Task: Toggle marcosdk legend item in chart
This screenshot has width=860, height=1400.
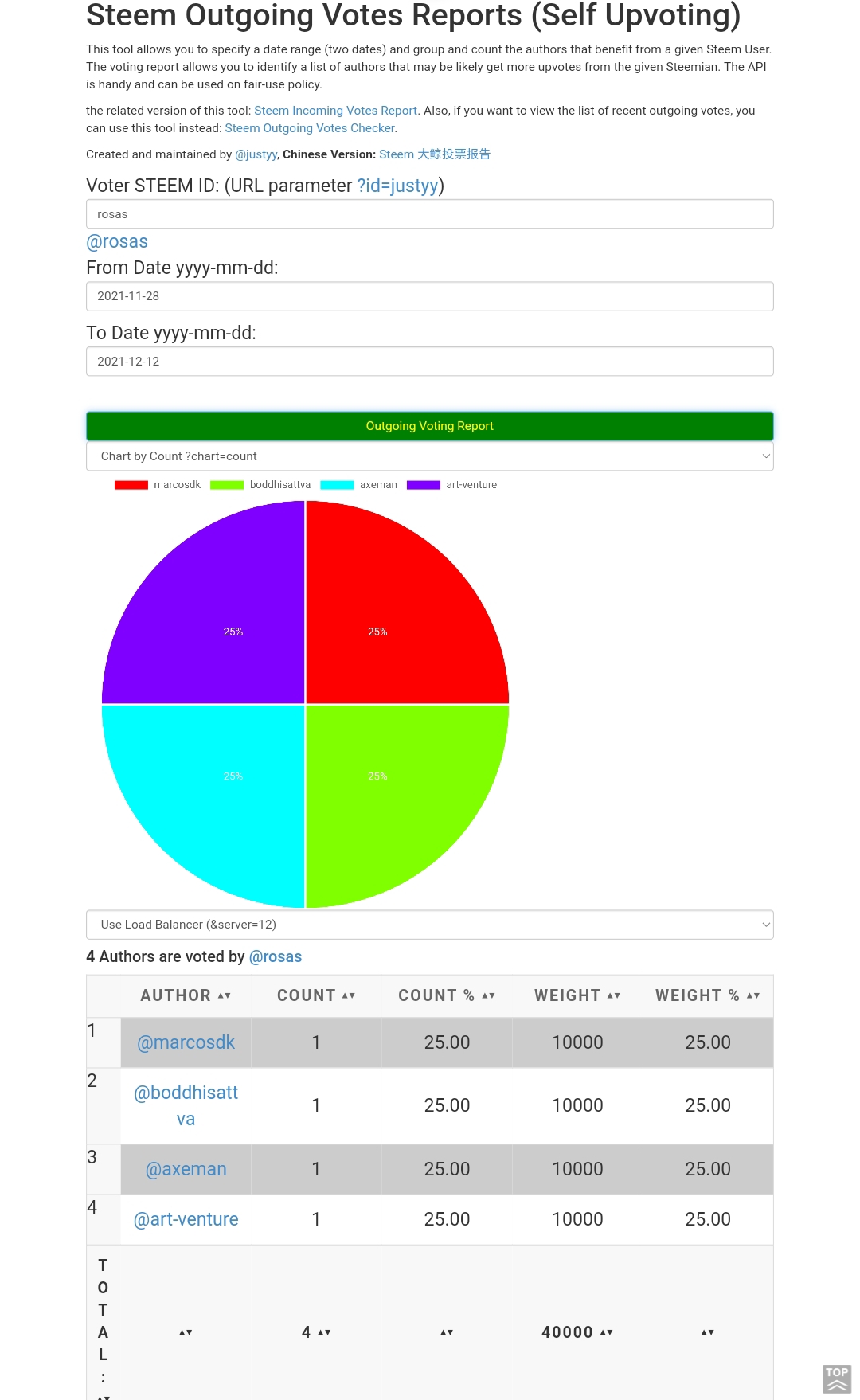Action: coord(158,485)
